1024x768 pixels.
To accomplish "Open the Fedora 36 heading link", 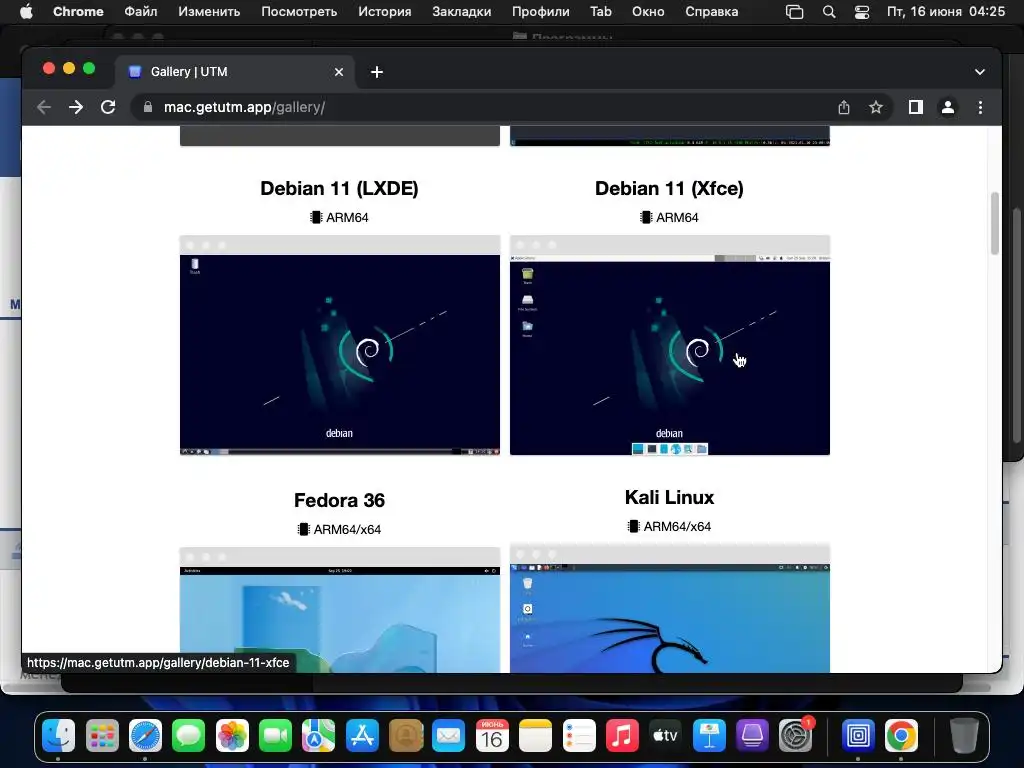I will (x=339, y=500).
